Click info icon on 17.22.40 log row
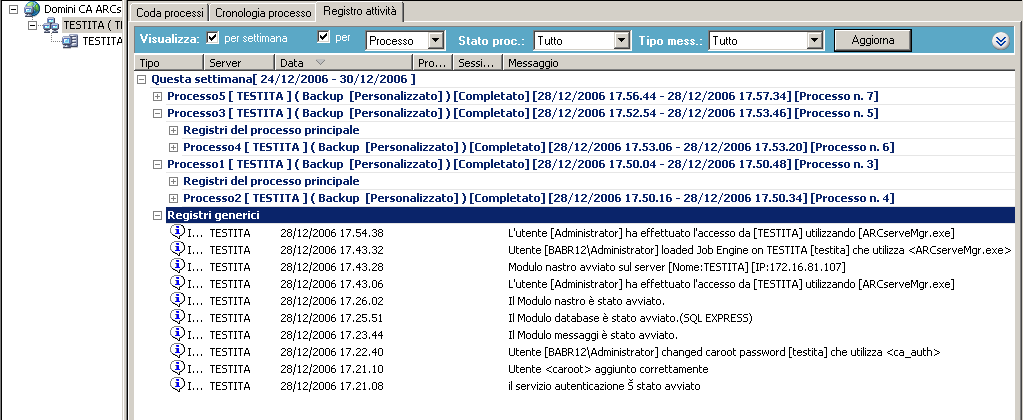 pyautogui.click(x=178, y=351)
